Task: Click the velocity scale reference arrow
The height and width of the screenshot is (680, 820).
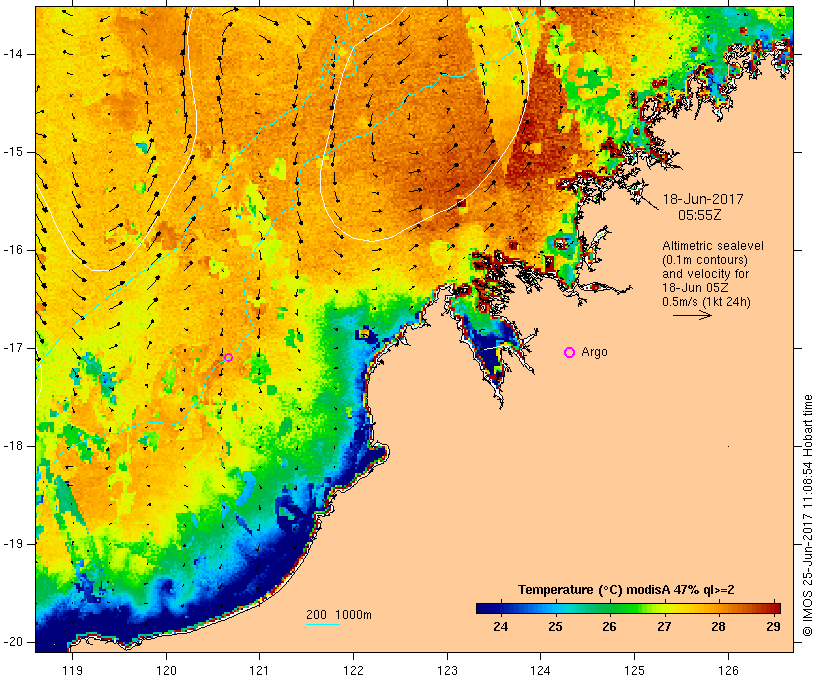Action: coord(692,315)
